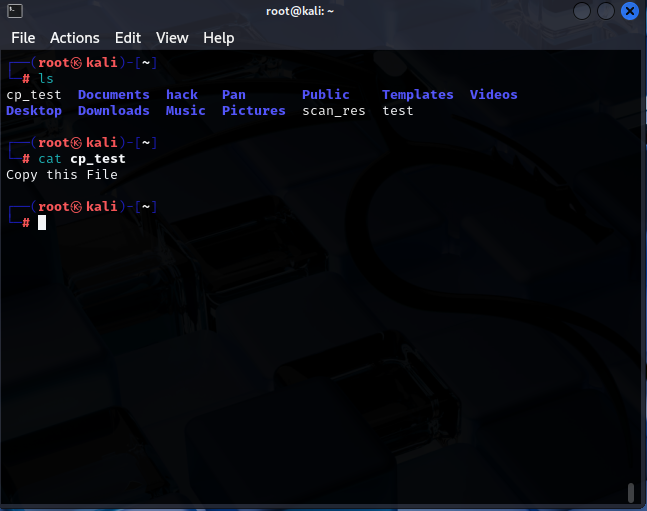Click the cat command word
Screen dimensions: 647x511
[x=50, y=159]
